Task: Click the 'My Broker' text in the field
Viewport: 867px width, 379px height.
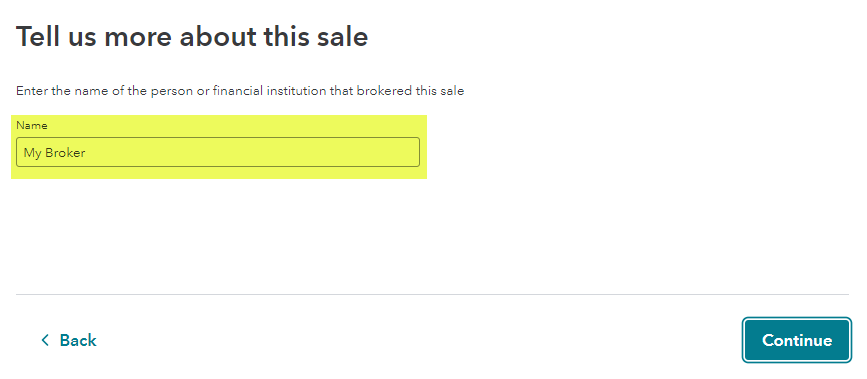Action: pyautogui.click(x=54, y=153)
